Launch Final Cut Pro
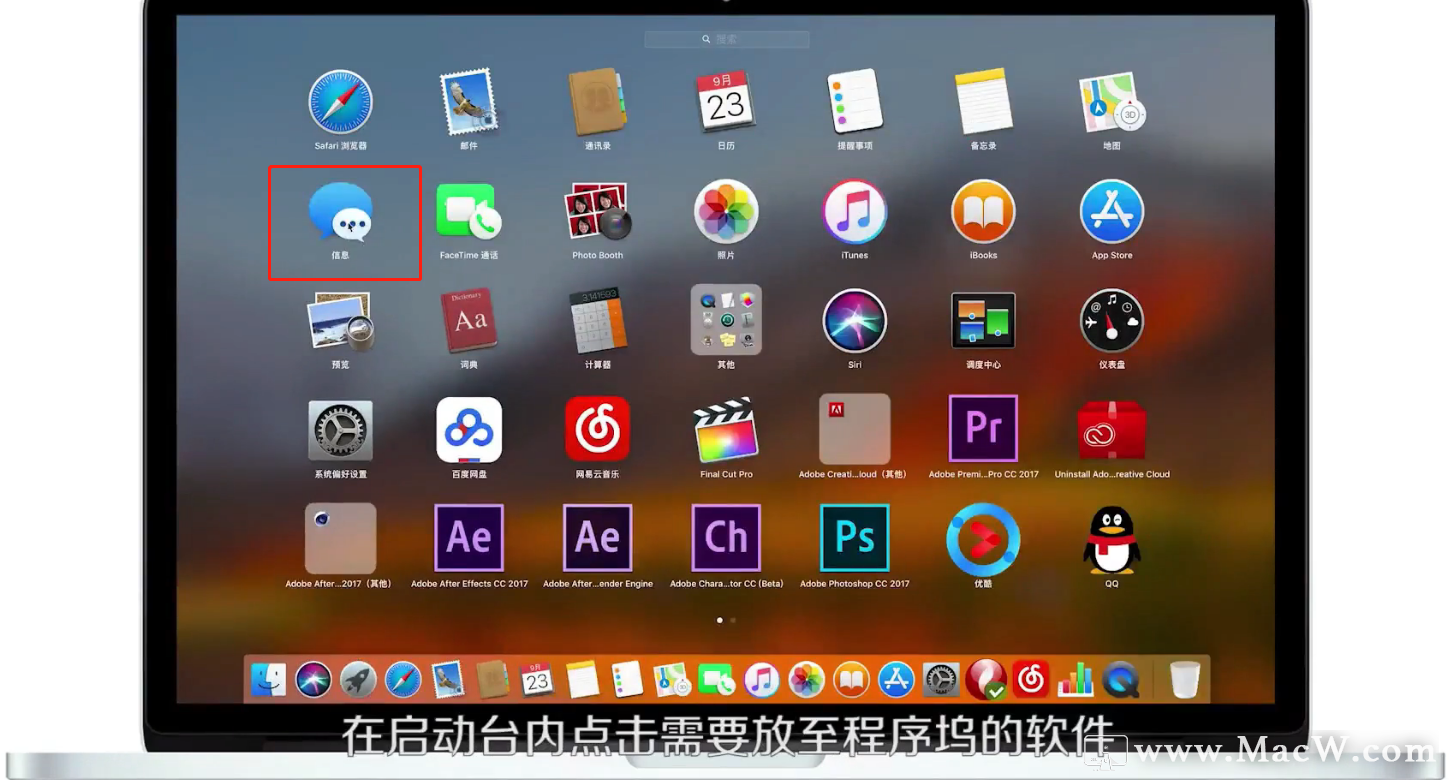Image resolution: width=1449 pixels, height=780 pixels. click(x=726, y=430)
